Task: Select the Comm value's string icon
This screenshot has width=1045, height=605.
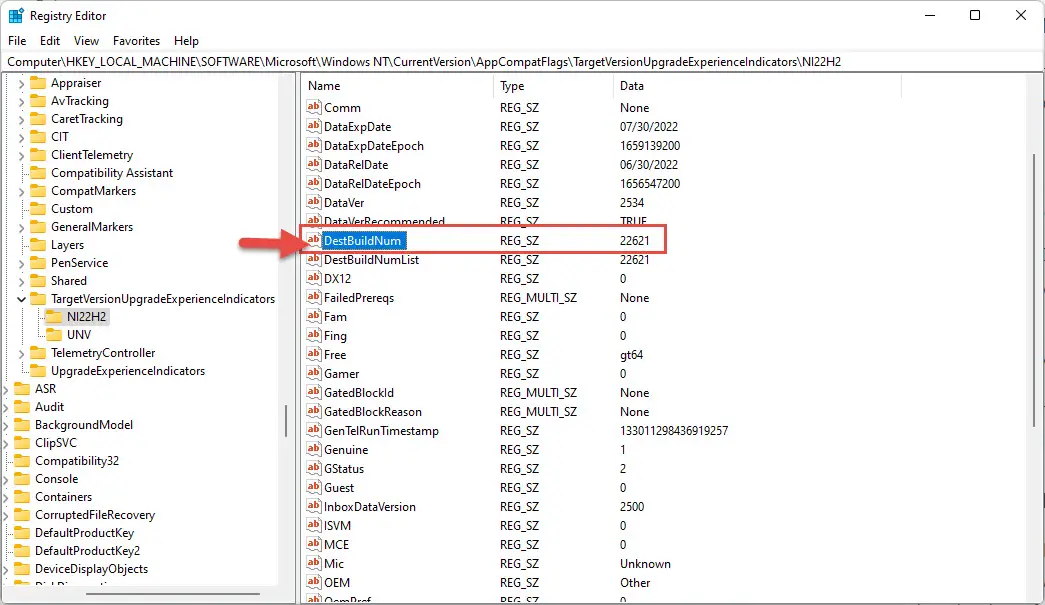Action: pos(314,107)
